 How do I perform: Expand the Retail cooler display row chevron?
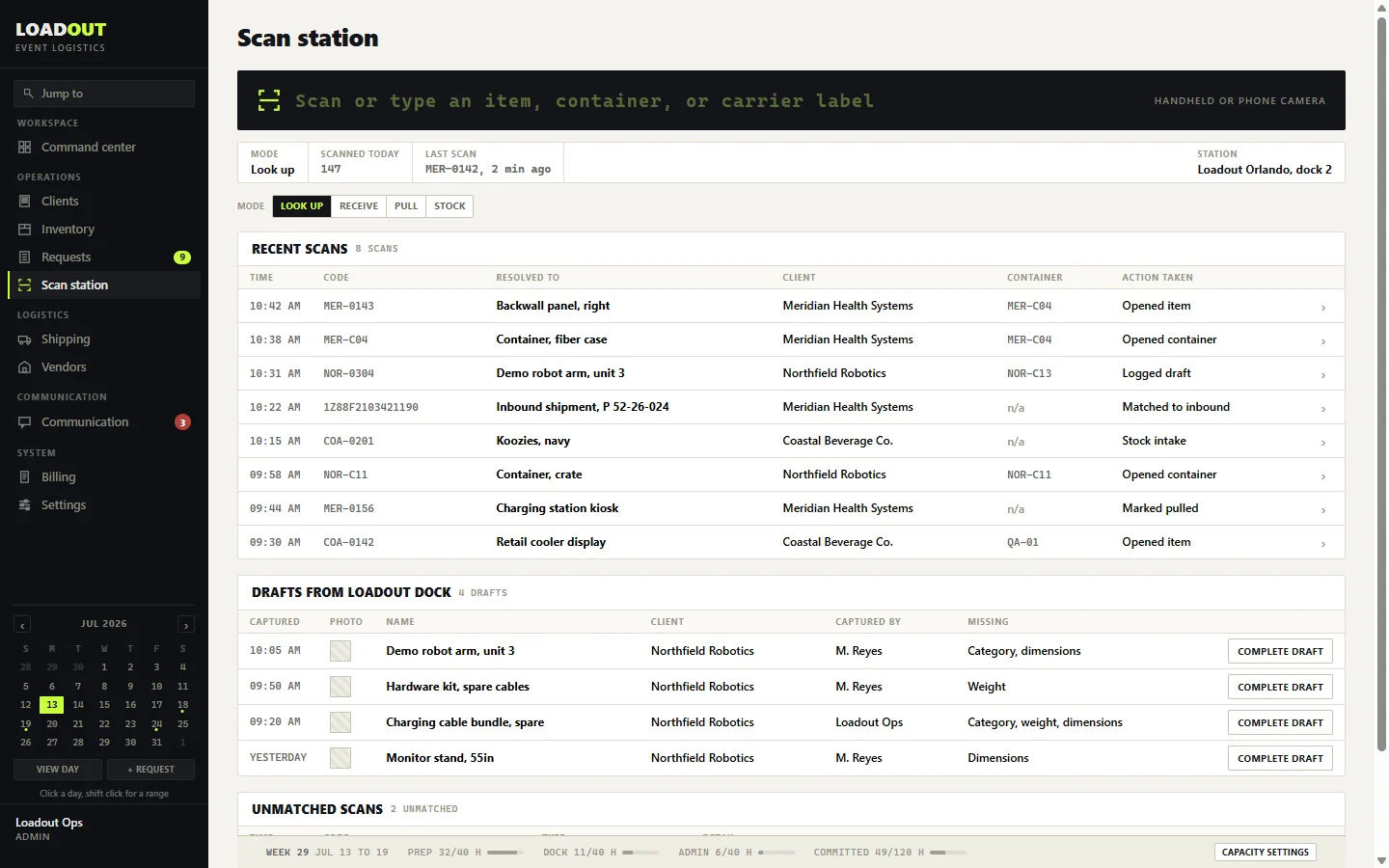pos(1322,544)
